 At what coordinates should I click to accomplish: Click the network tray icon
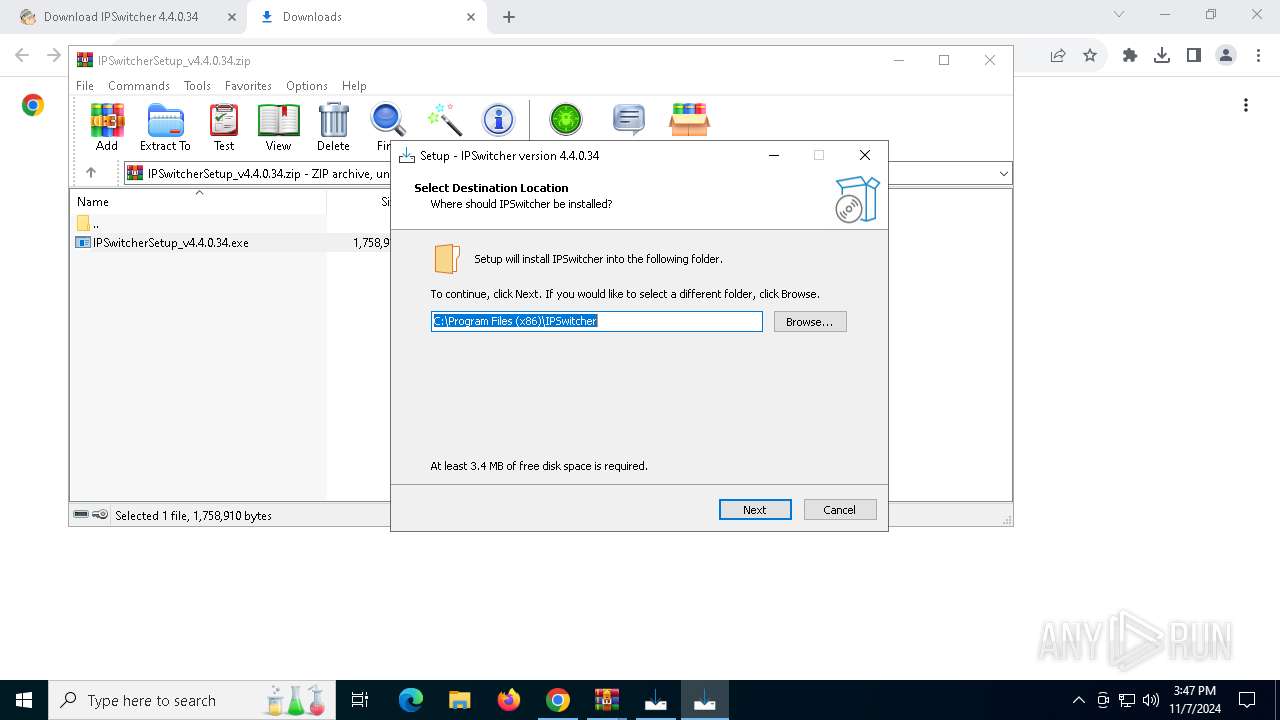coord(1127,700)
